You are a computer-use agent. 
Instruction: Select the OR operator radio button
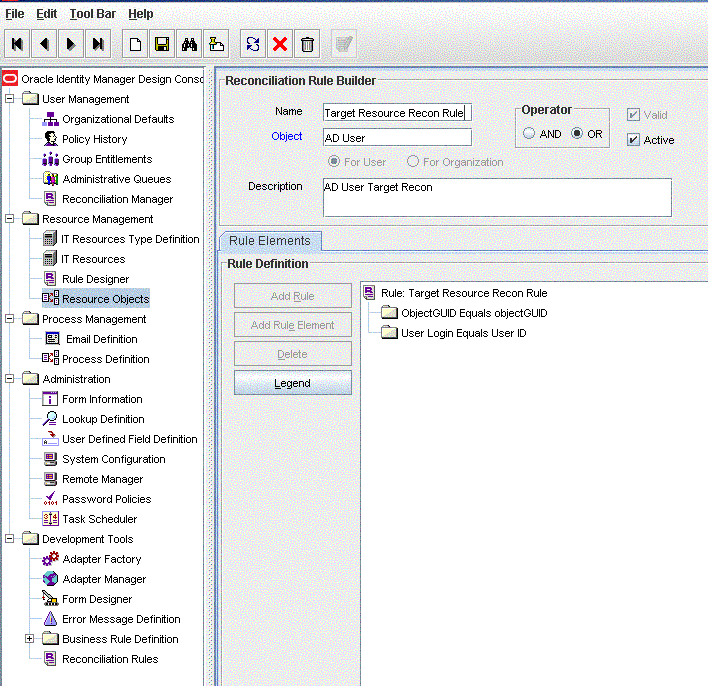[577, 133]
